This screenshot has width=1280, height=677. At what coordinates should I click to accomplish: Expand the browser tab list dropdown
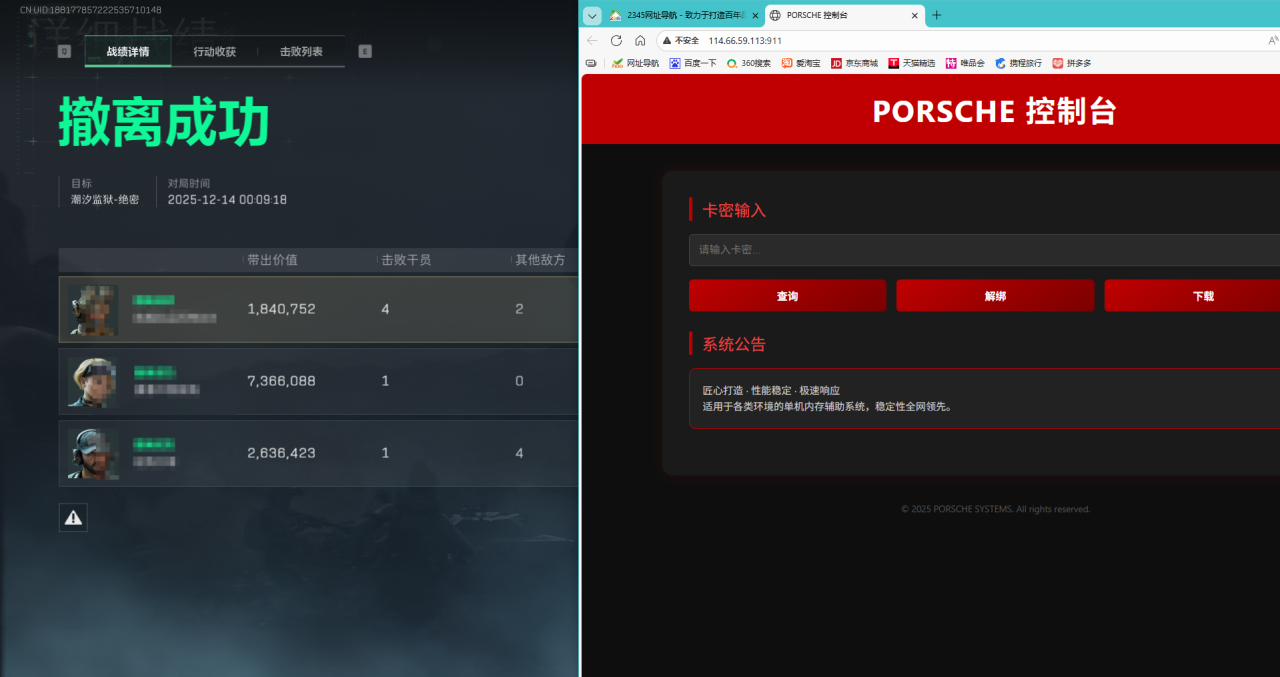pos(592,15)
